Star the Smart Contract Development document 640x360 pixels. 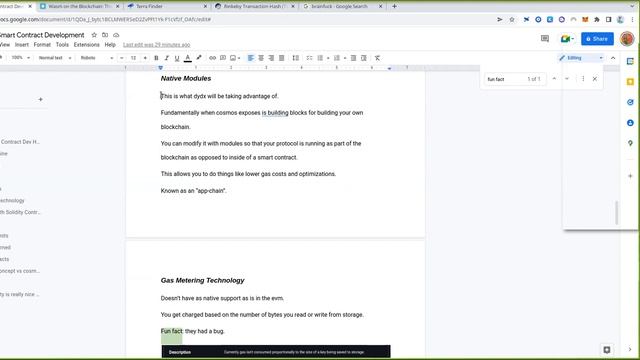point(94,35)
